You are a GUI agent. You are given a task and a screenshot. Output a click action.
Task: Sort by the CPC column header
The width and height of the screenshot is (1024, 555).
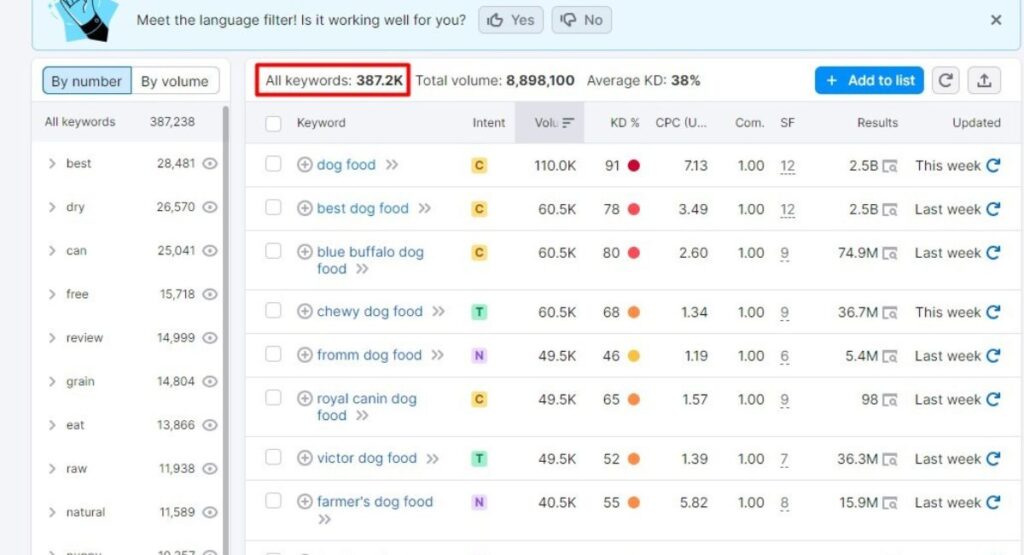[681, 123]
